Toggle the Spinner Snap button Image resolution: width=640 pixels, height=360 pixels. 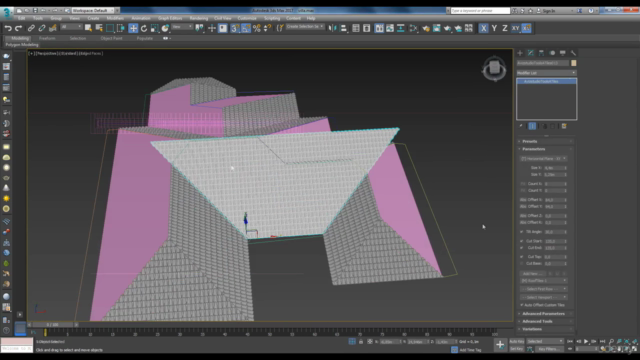click(267, 28)
